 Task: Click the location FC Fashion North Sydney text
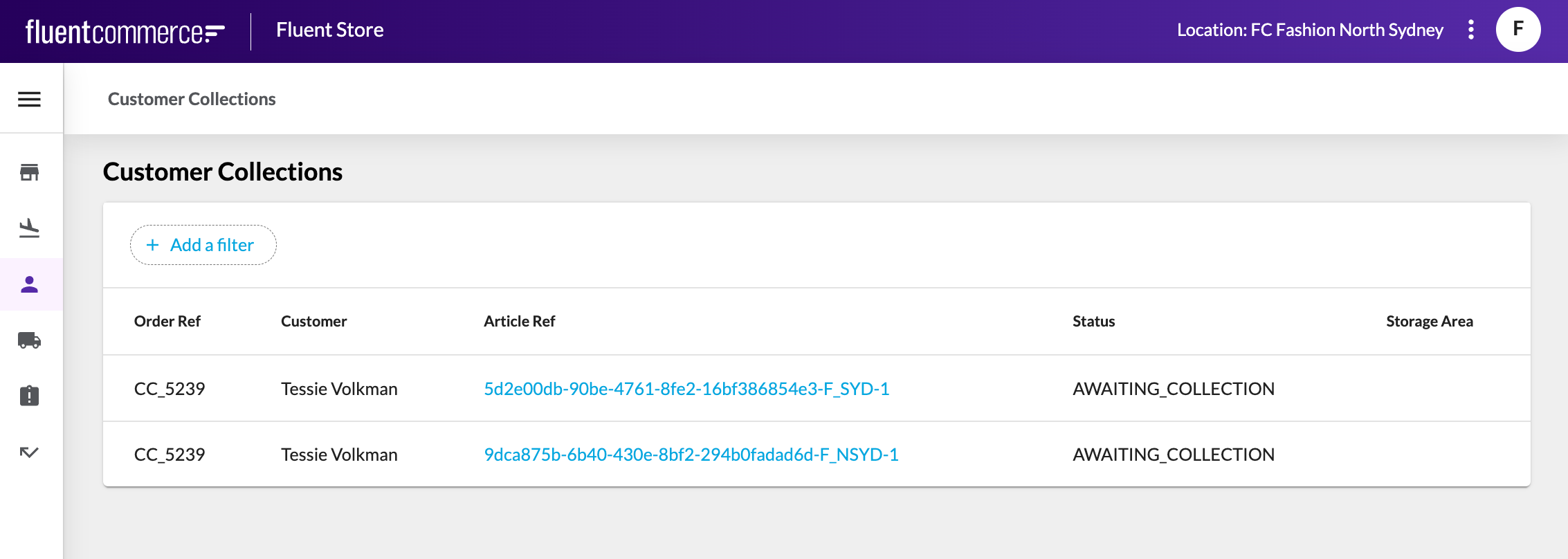(x=1310, y=30)
